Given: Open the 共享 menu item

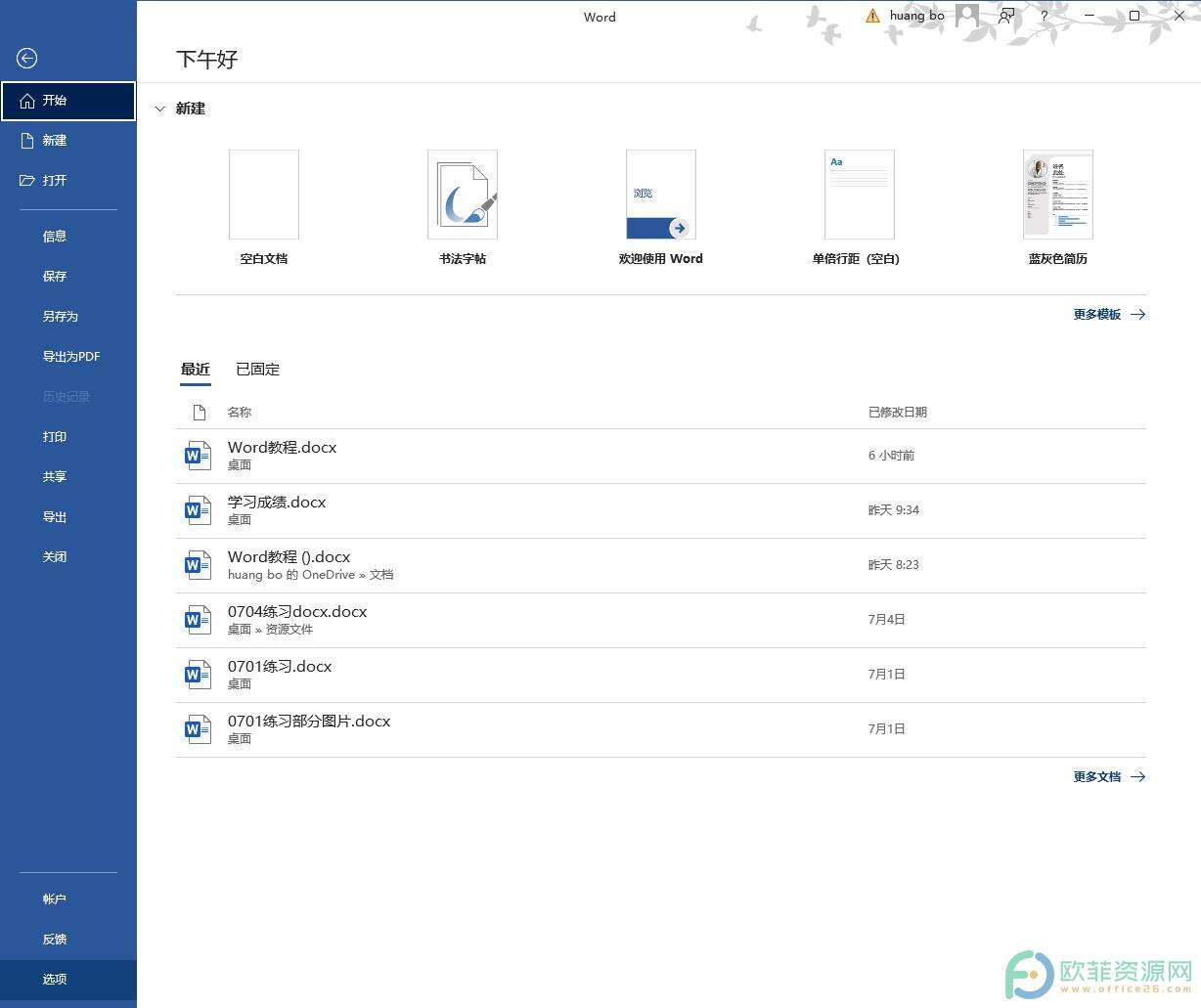Looking at the screenshot, I should click(x=68, y=477).
